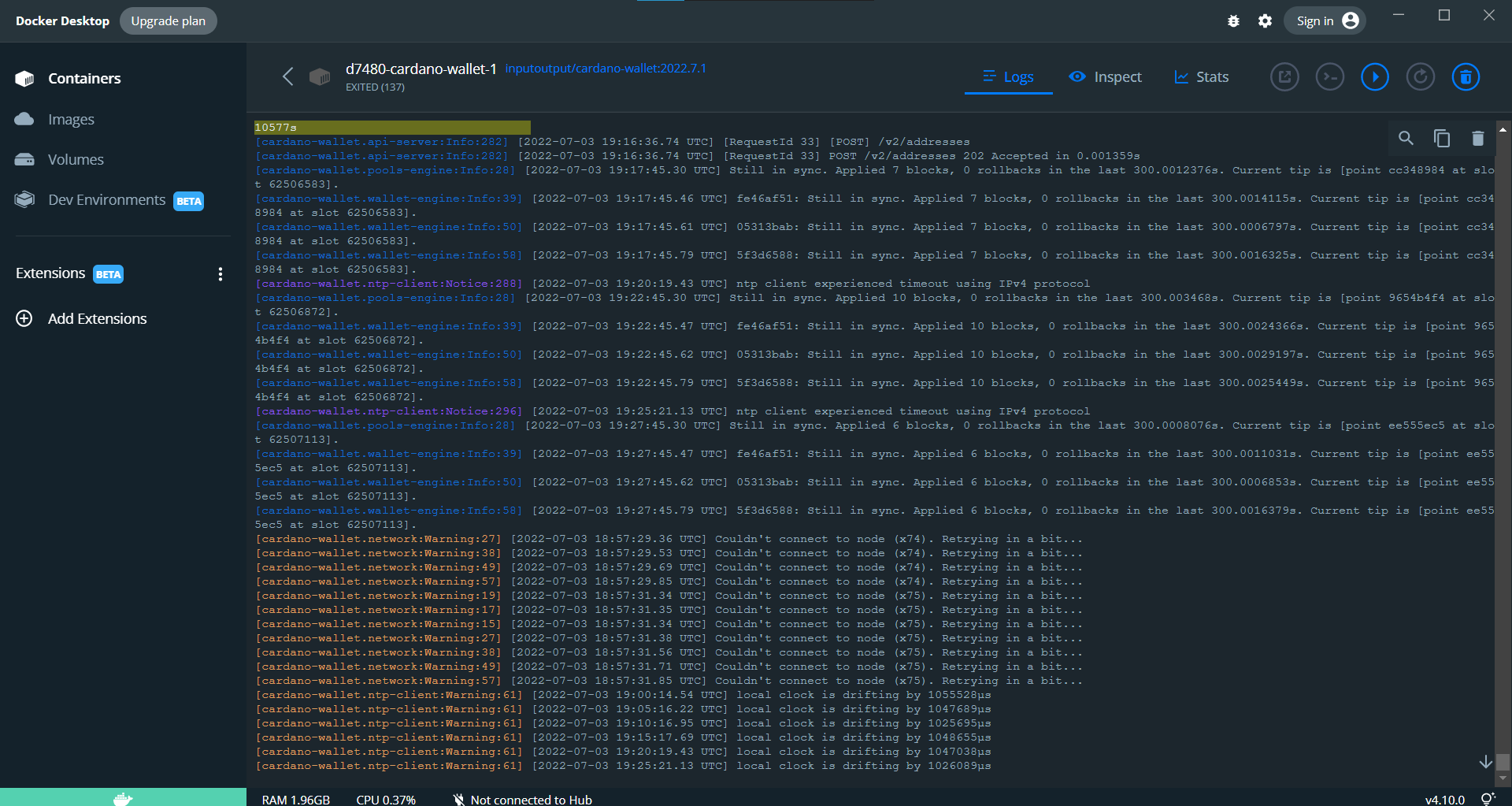The width and height of the screenshot is (1512, 806).
Task: Go back using the left chevron
Action: pyautogui.click(x=287, y=76)
